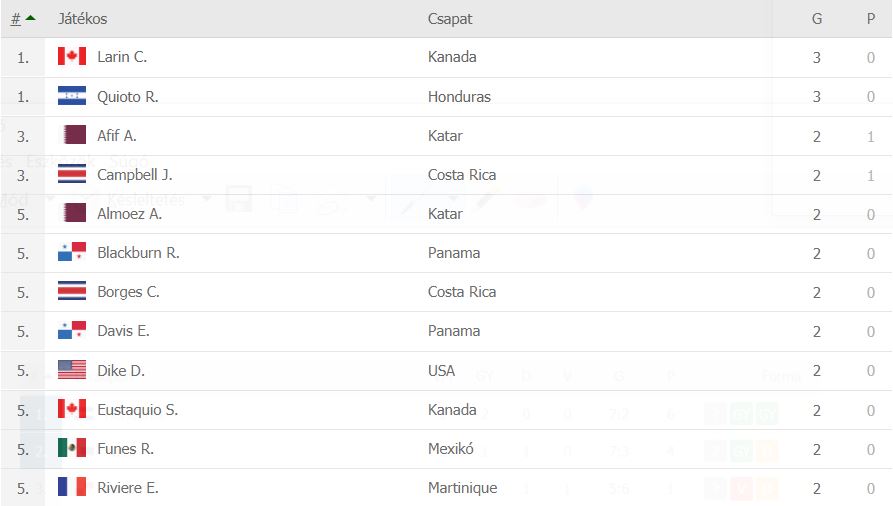Click the Martinique flag beside Riviere E.

[72, 487]
